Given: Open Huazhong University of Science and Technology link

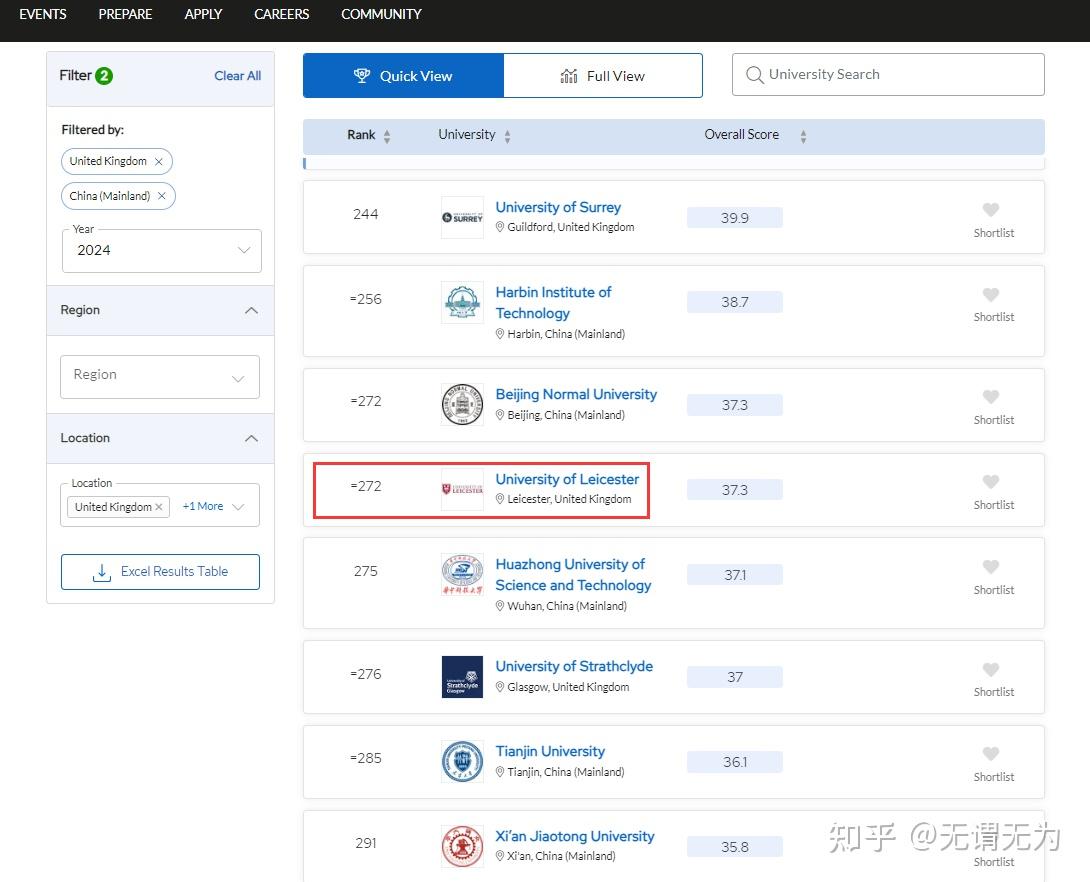Looking at the screenshot, I should [574, 575].
